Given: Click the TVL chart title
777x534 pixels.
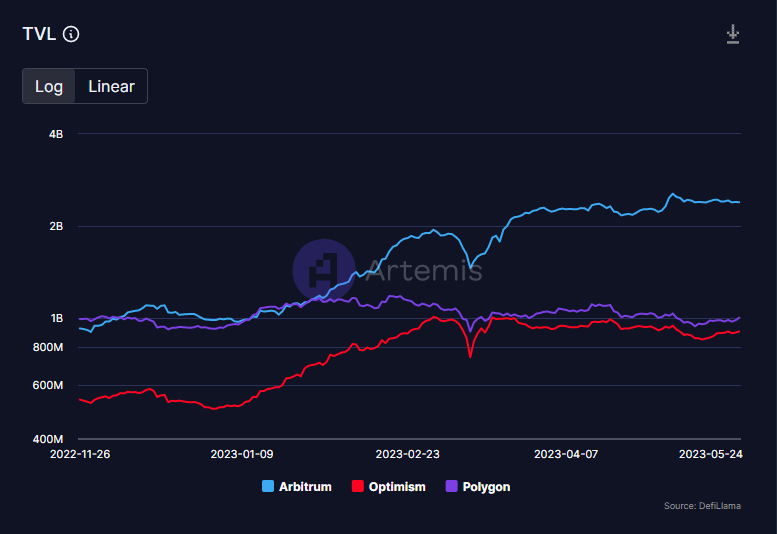Looking at the screenshot, I should click(x=39, y=34).
